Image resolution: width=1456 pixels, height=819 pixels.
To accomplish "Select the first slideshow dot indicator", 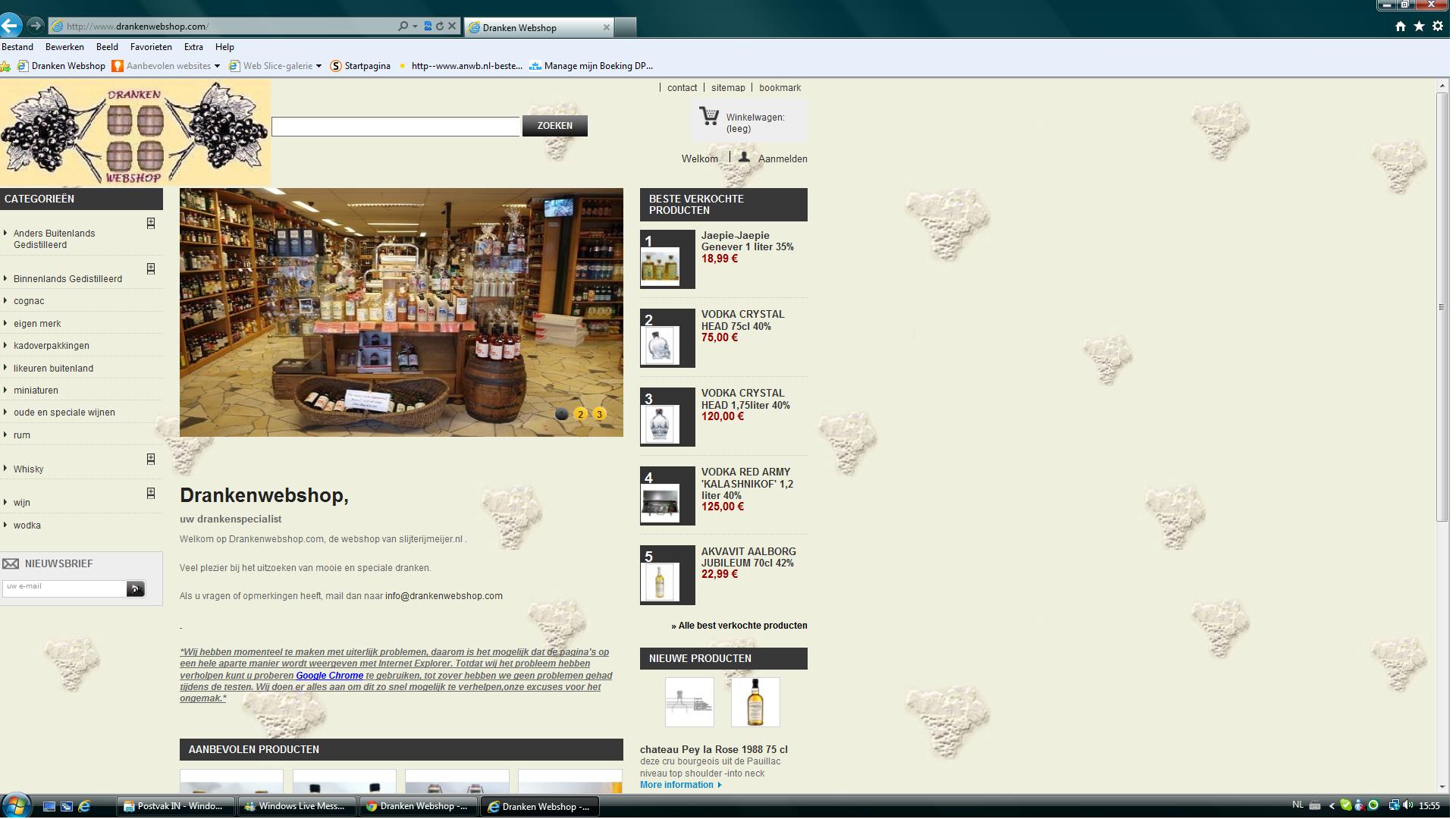I will (561, 414).
